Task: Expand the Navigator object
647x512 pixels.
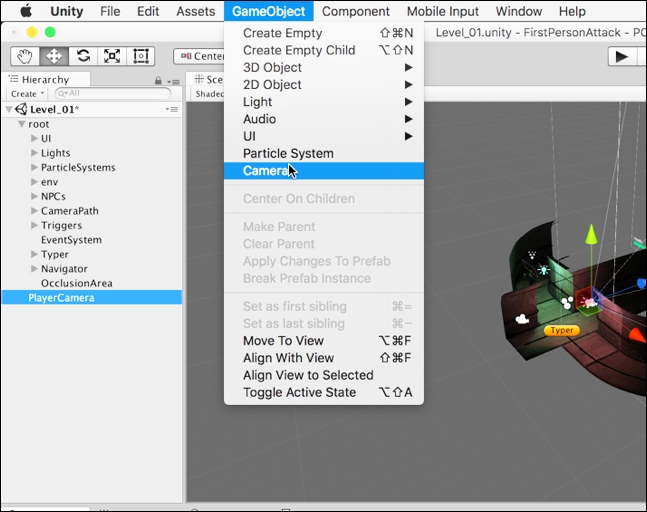Action: [34, 269]
